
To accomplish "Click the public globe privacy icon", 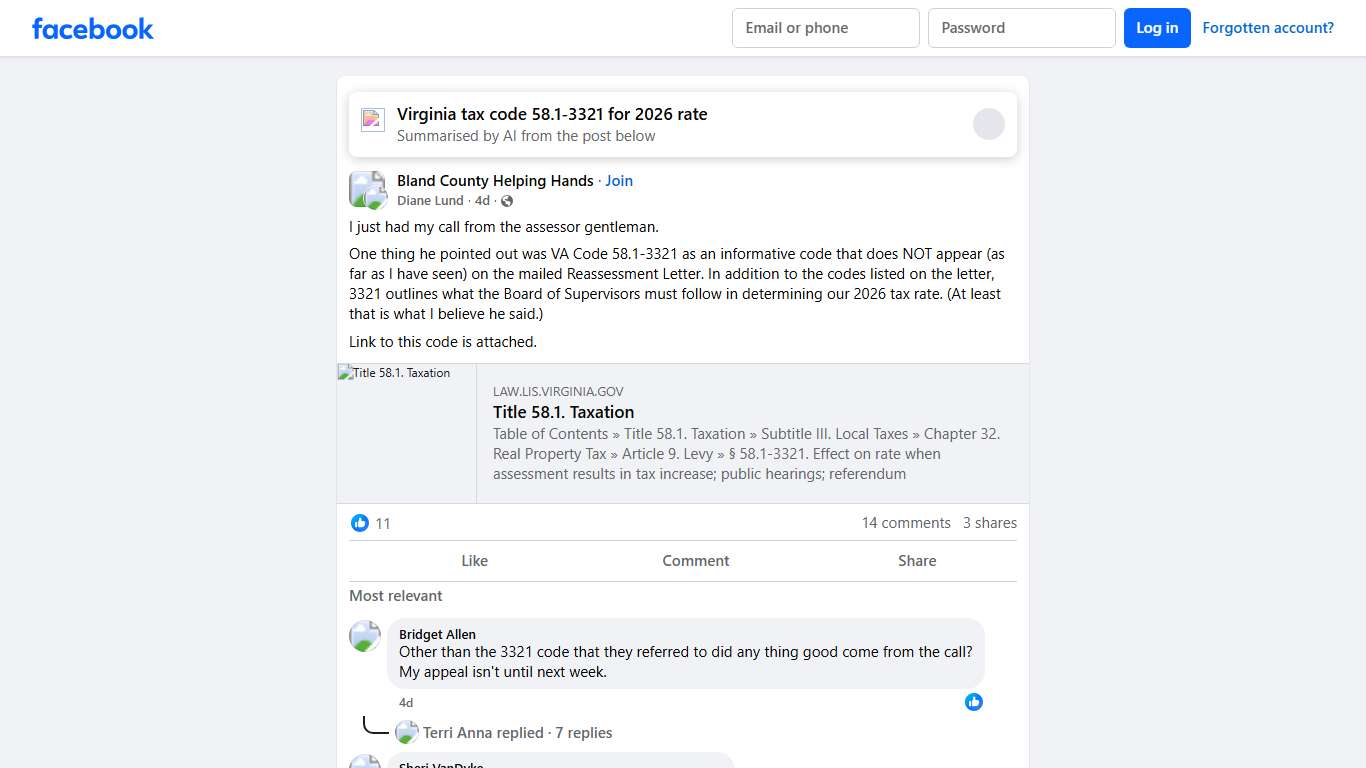I will click(507, 201).
